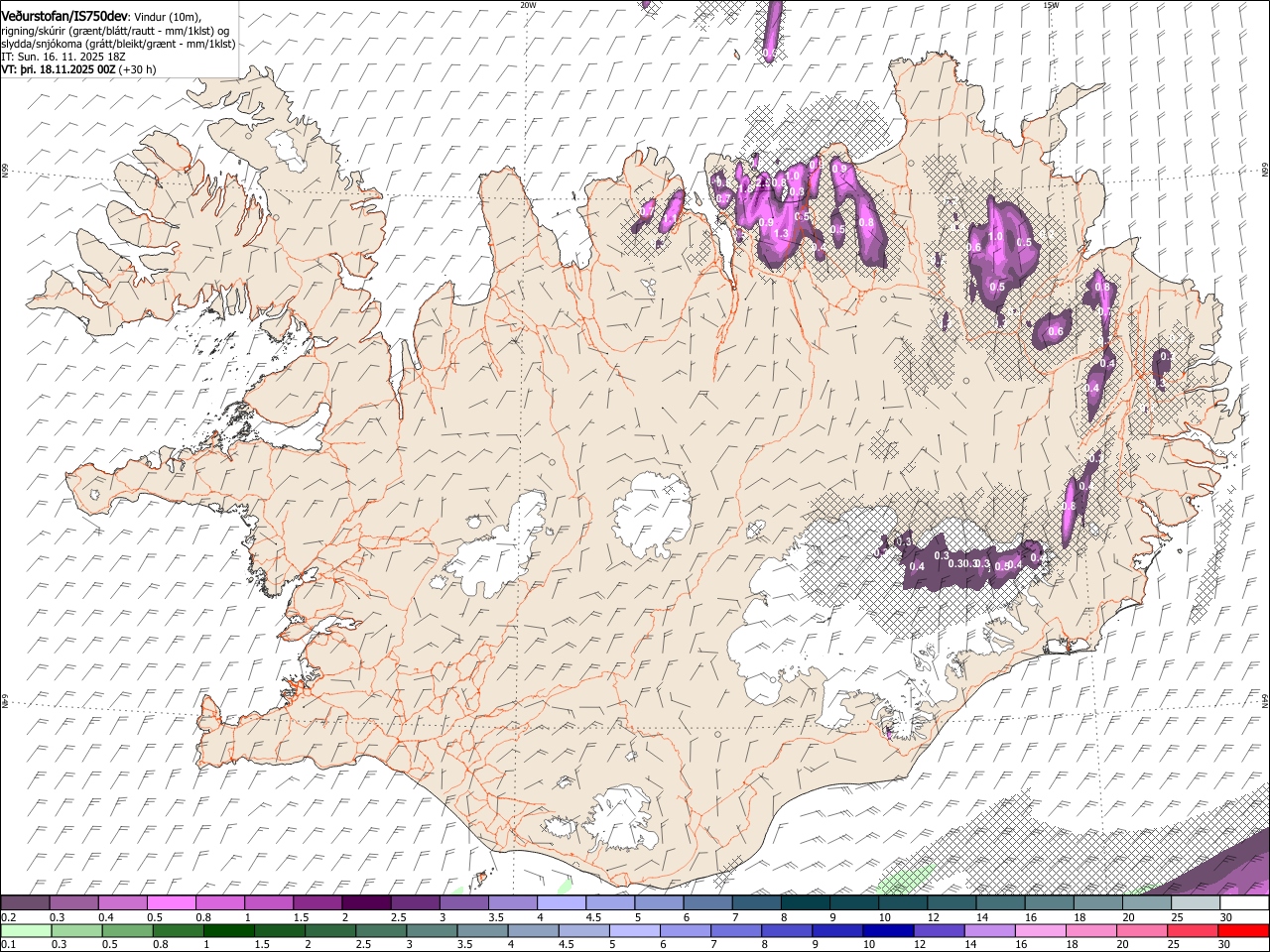
Task: Click the 15W longitude label
Action: tap(1052, 5)
